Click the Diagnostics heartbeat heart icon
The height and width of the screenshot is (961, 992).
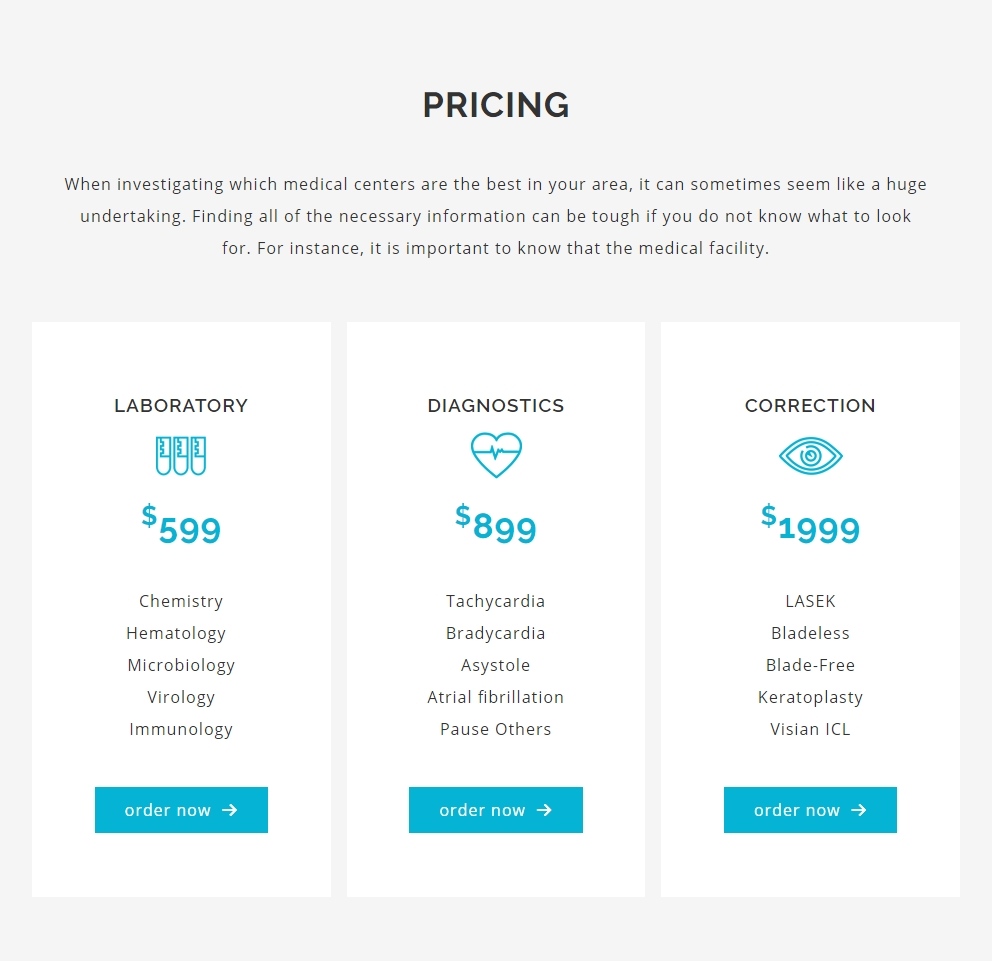pyautogui.click(x=496, y=455)
